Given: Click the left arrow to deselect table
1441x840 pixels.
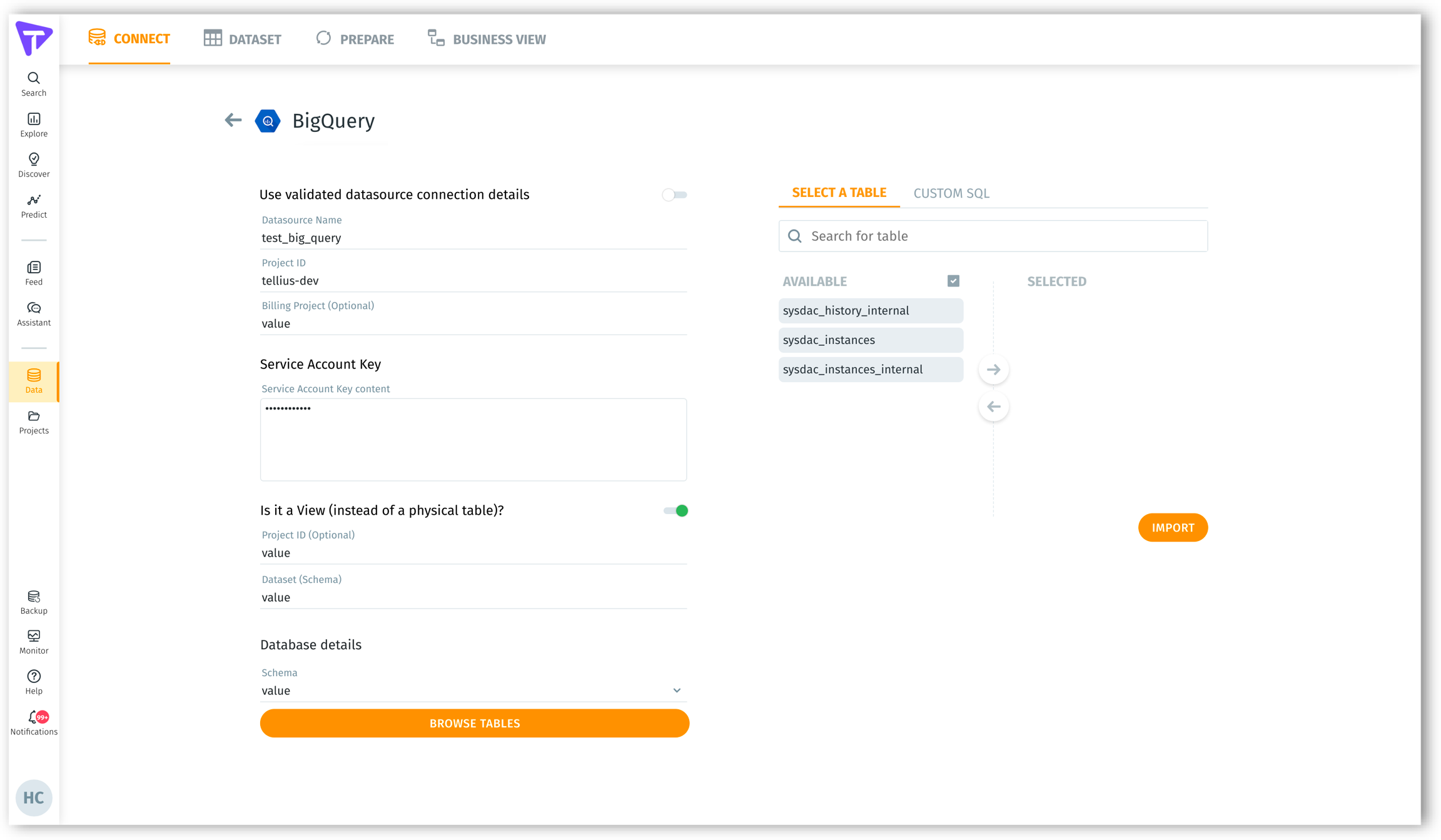Looking at the screenshot, I should point(993,407).
